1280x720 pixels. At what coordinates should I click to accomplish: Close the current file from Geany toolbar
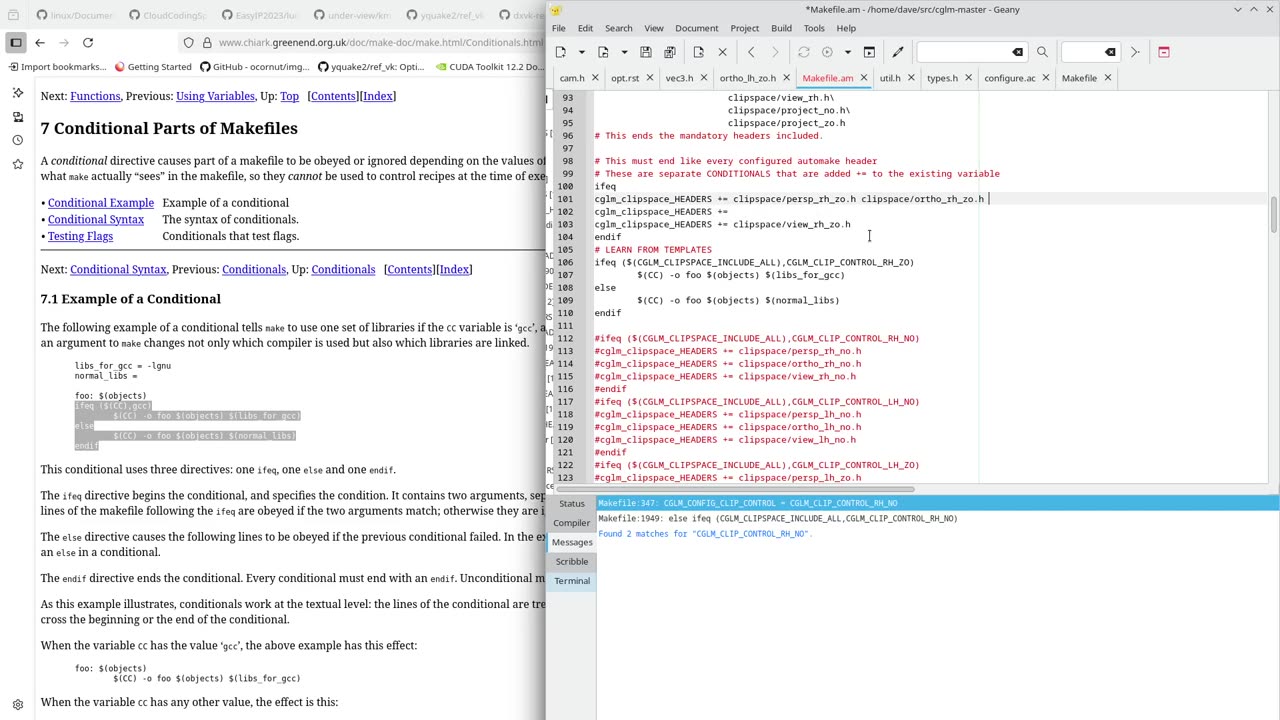coord(722,52)
